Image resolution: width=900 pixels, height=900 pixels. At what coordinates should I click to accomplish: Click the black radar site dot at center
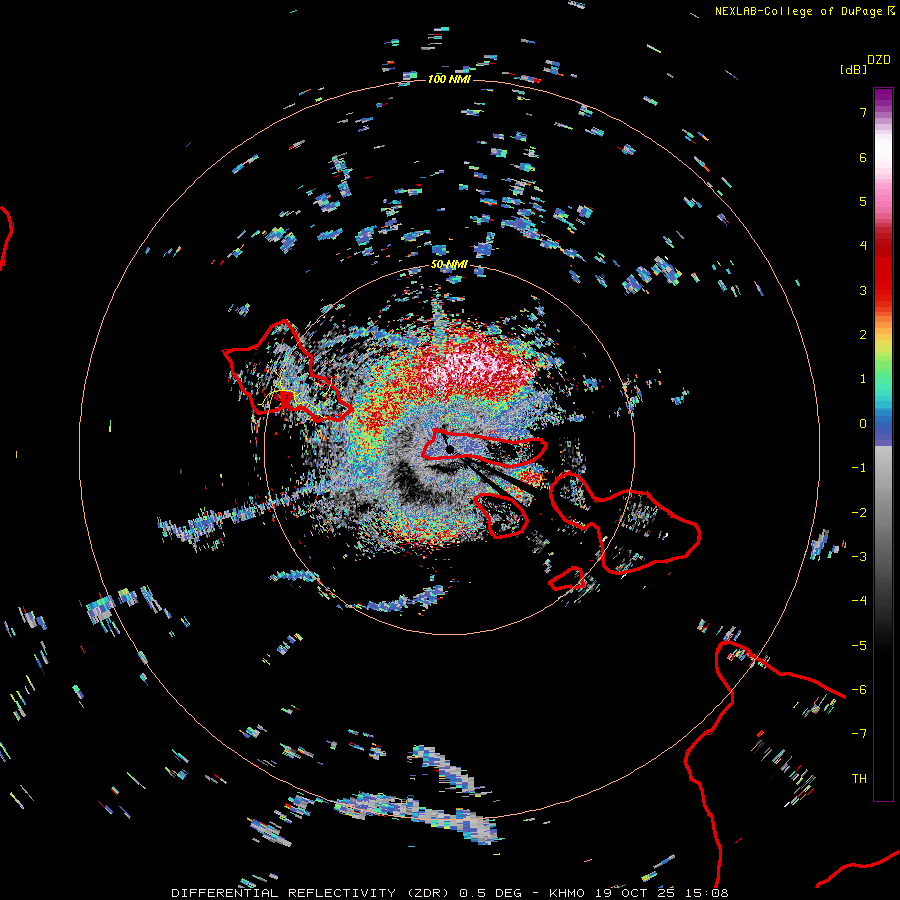[x=450, y=449]
